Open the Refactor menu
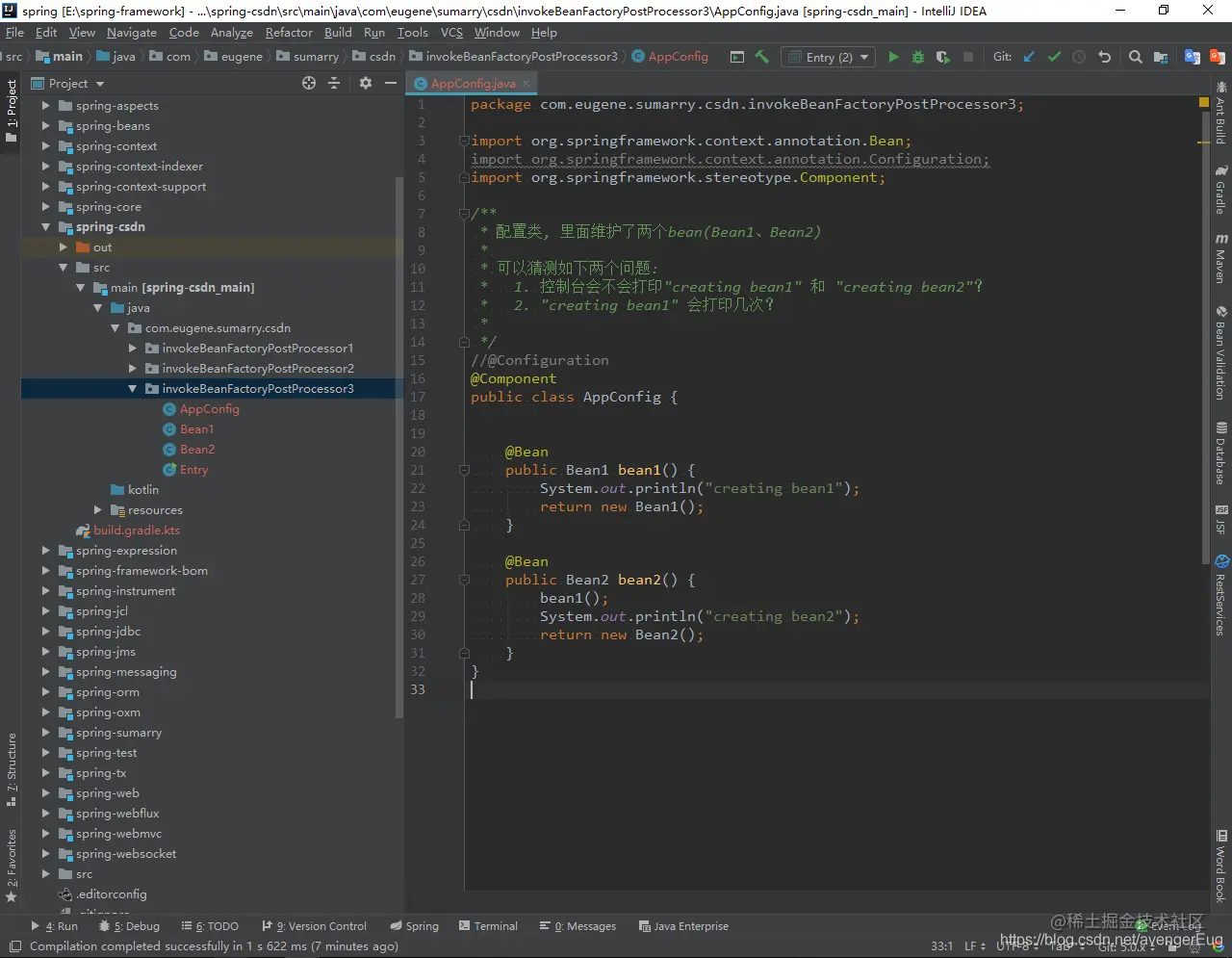This screenshot has height=958, width=1232. tap(289, 33)
